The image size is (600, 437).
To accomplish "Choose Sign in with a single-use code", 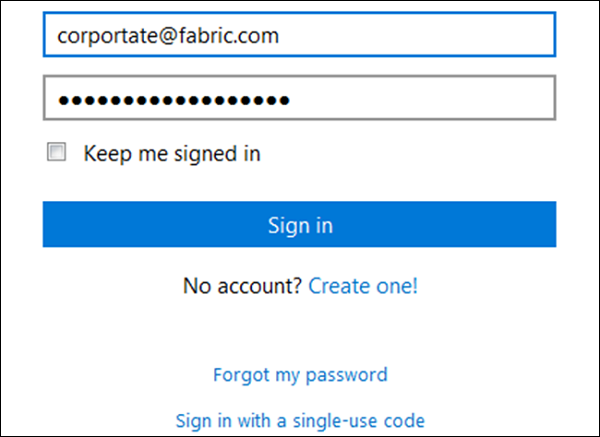I will click(300, 420).
